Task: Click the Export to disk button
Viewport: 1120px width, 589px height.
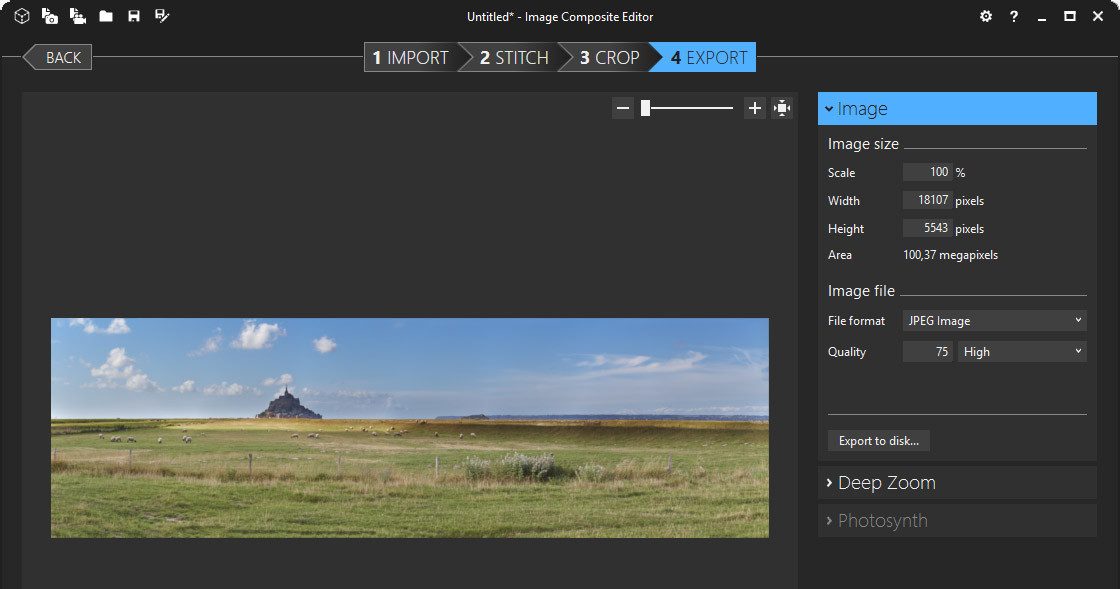Action: [x=878, y=440]
